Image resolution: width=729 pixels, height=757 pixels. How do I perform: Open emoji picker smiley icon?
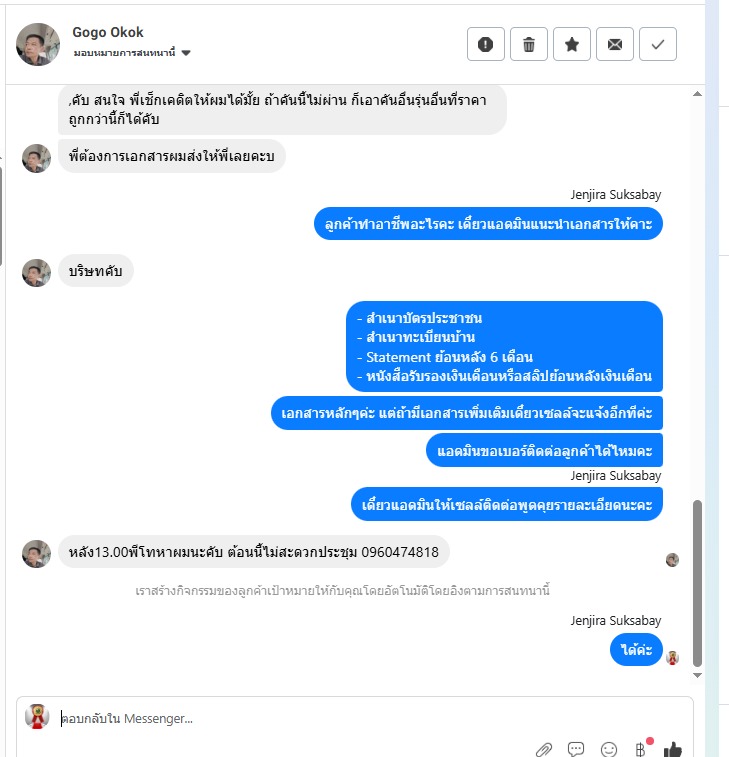609,749
